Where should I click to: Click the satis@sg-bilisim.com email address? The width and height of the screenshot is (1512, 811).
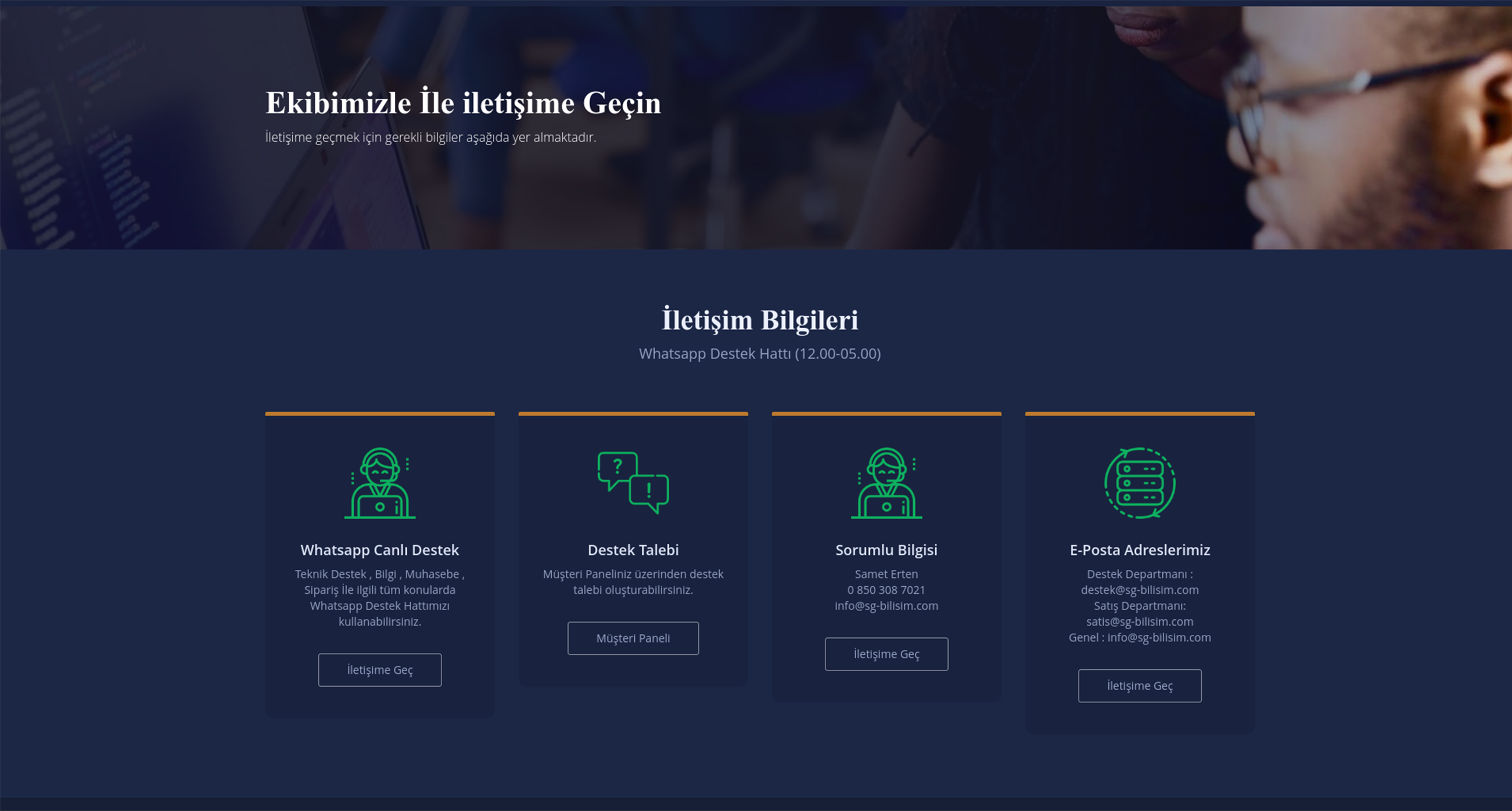point(1139,622)
